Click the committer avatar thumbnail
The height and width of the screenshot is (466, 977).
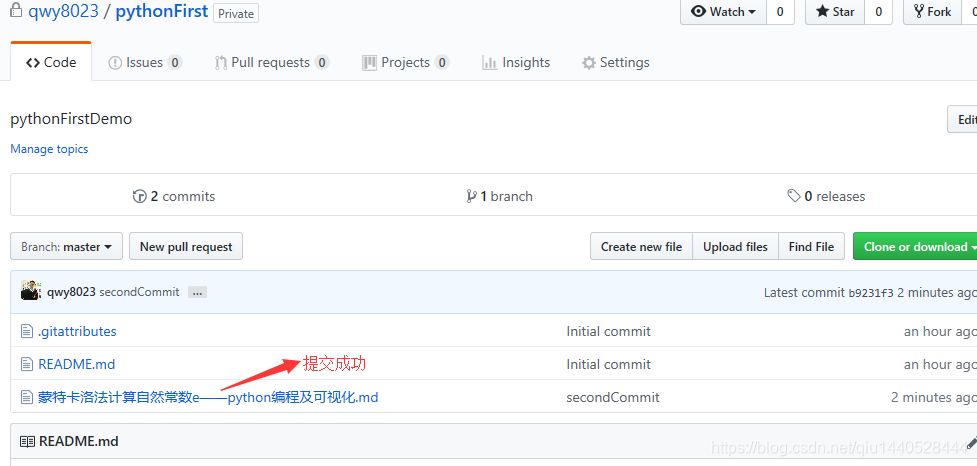(x=30, y=291)
